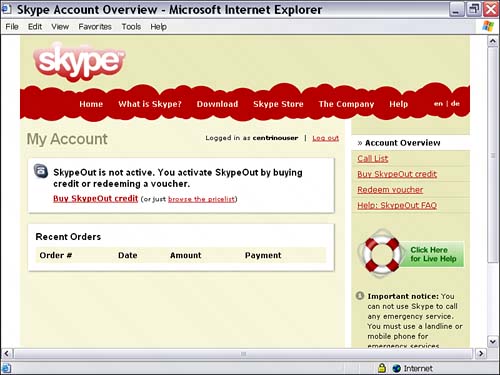This screenshot has height=375, width=500.
Task: Click the Windows flag logo in menu bar
Action: [x=488, y=26]
